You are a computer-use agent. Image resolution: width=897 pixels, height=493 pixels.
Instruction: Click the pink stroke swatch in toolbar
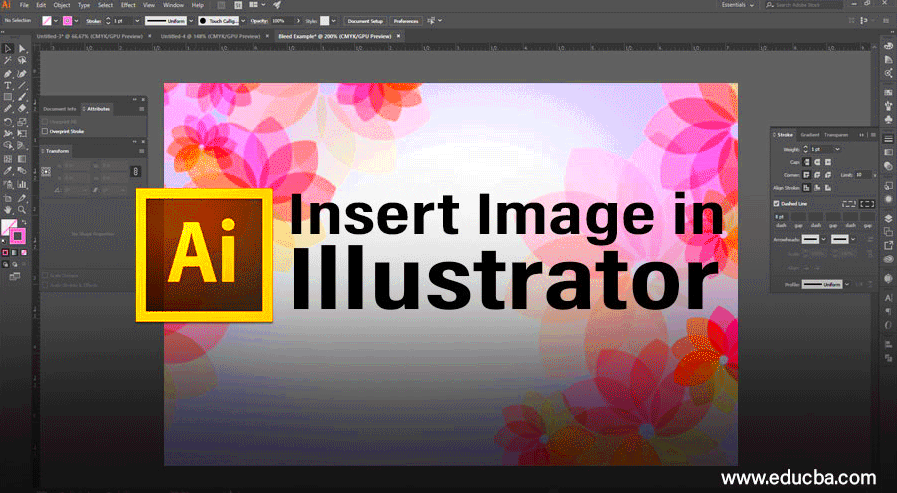coord(18,235)
